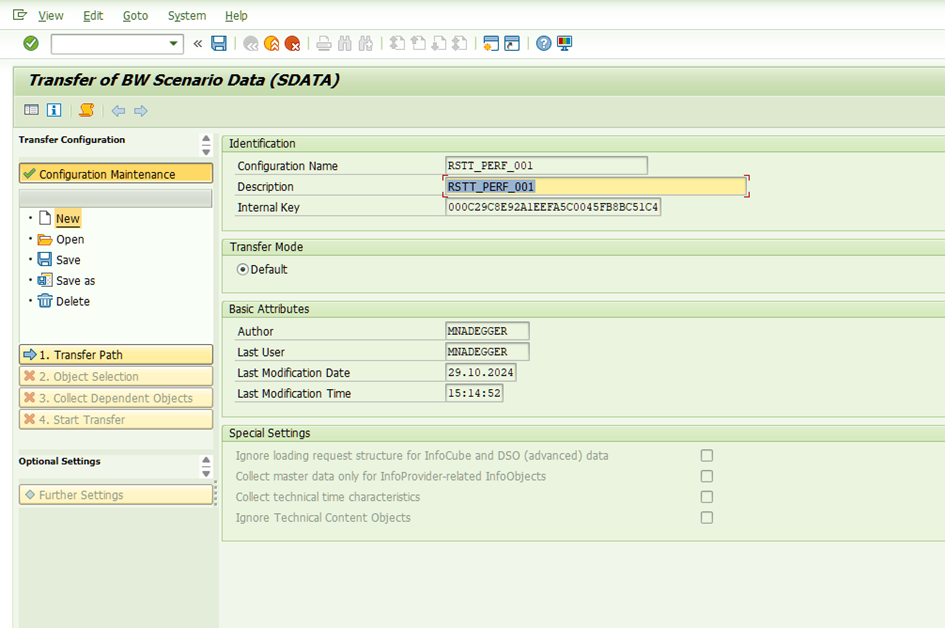Click the orange scroll log icon
The height and width of the screenshot is (628, 945).
(x=86, y=110)
